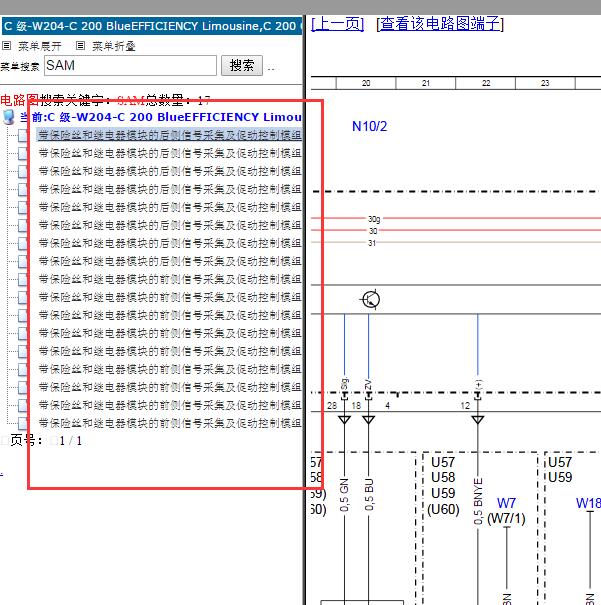The image size is (601, 605).
Task: Click connector pin number 12
Action: pos(465,406)
